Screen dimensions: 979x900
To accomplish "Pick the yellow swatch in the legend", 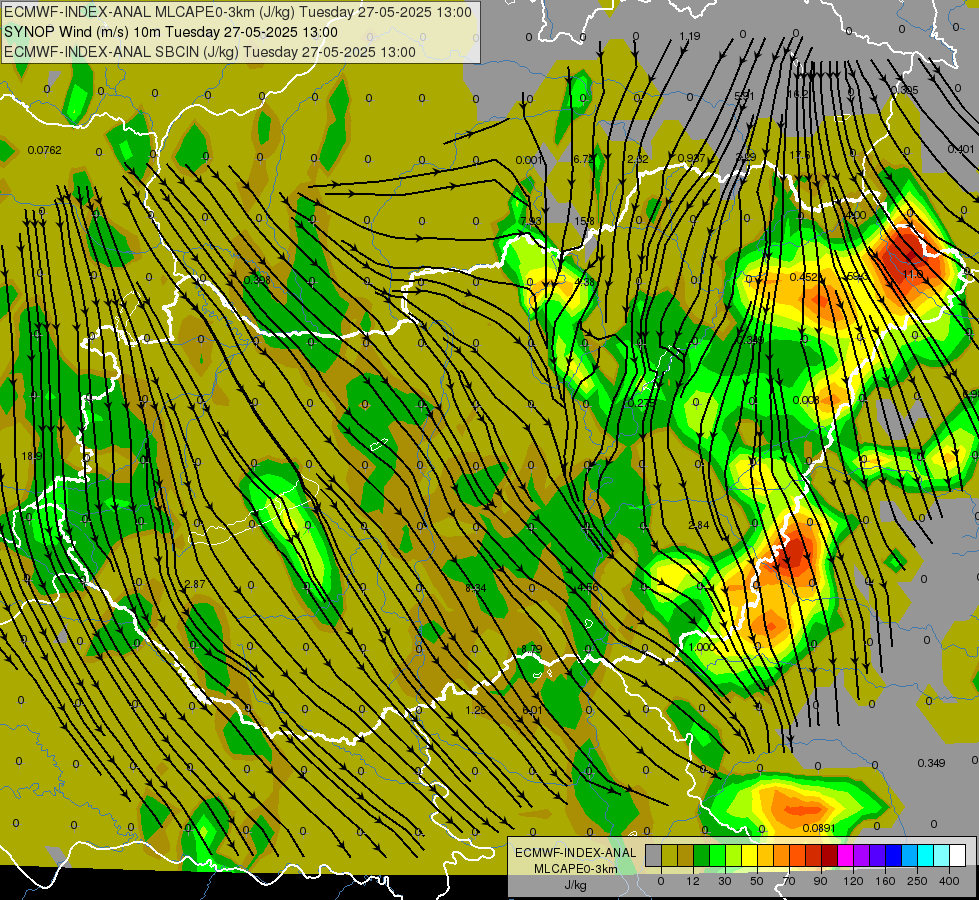I will coord(750,855).
